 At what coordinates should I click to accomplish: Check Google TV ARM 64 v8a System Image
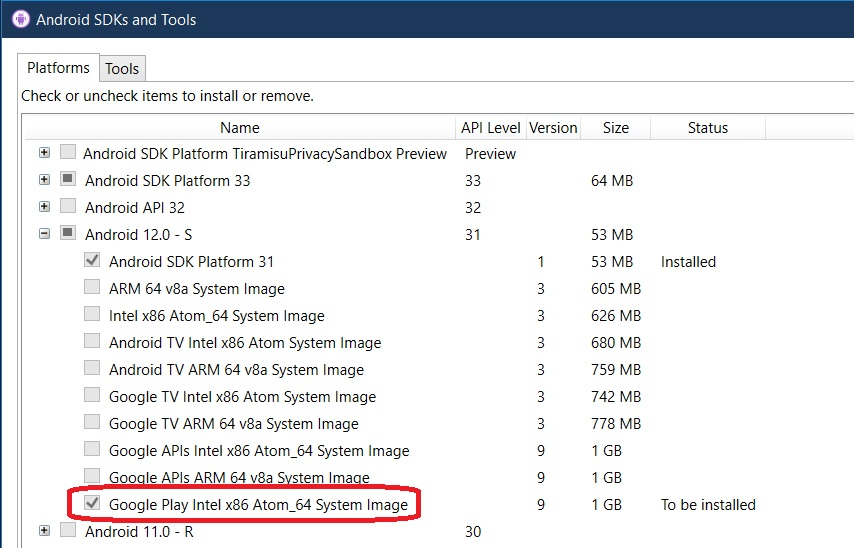pos(92,422)
